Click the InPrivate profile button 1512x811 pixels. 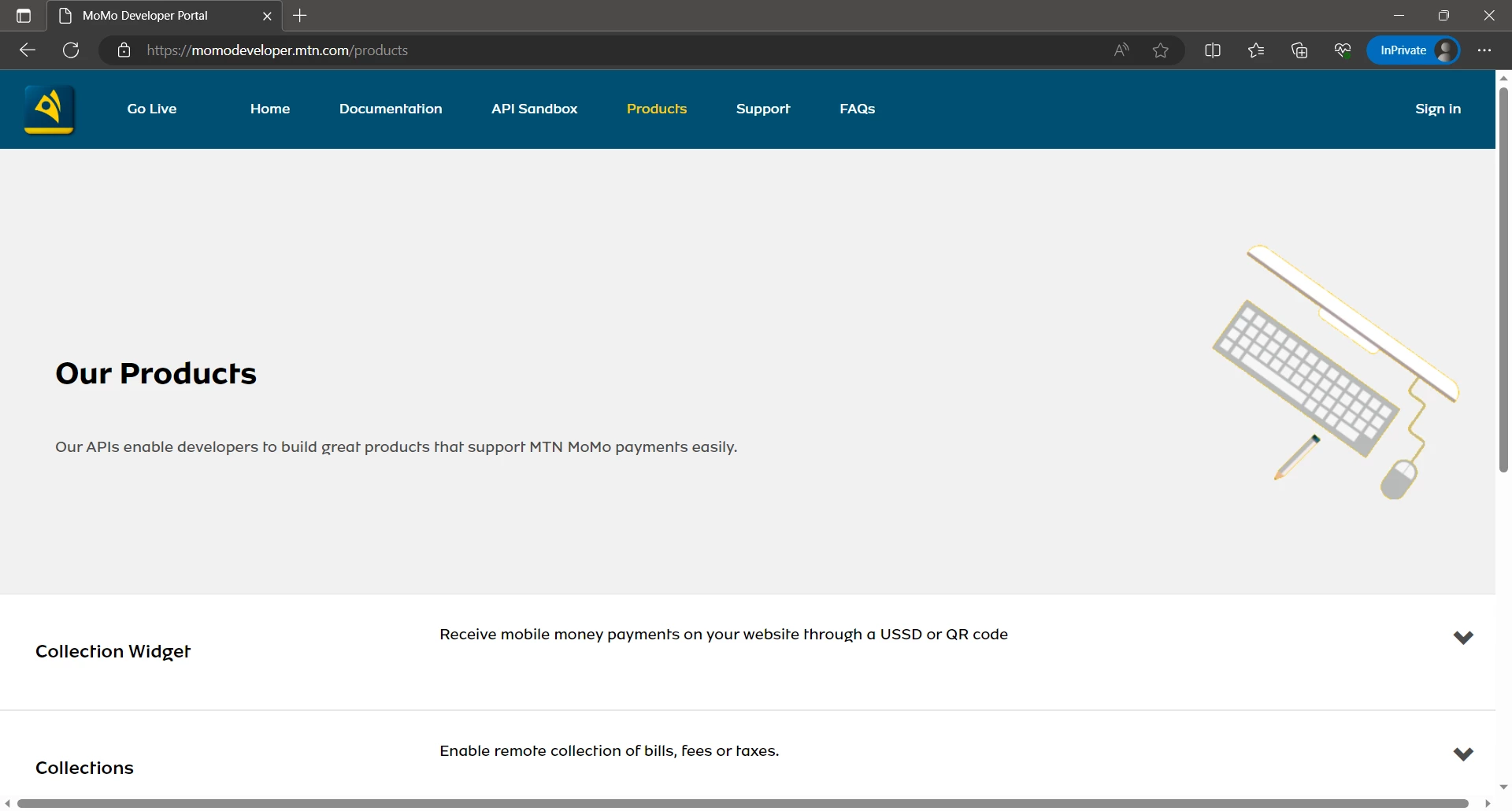coord(1414,50)
